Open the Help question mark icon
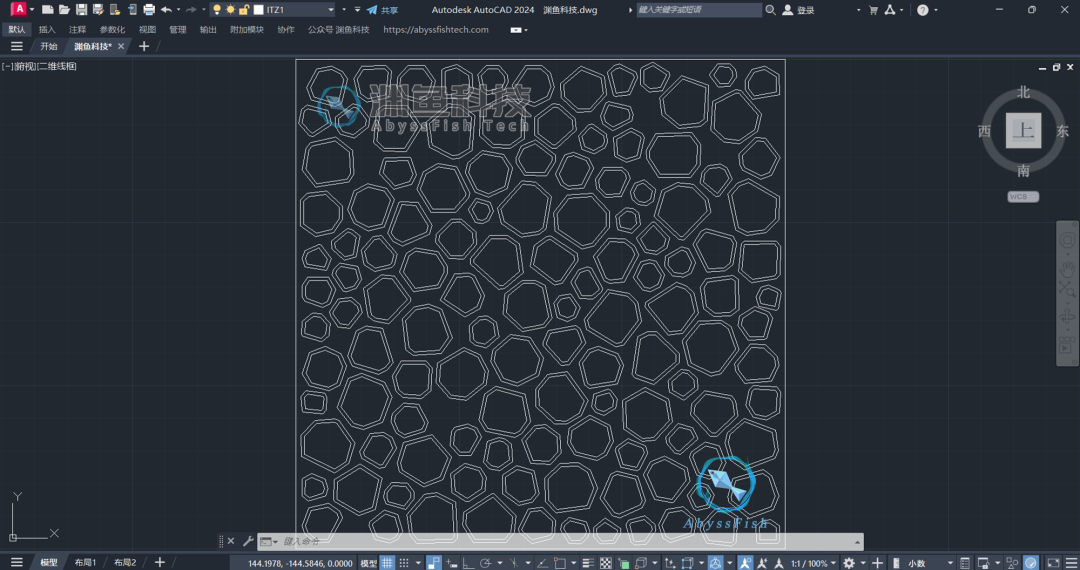 [923, 10]
